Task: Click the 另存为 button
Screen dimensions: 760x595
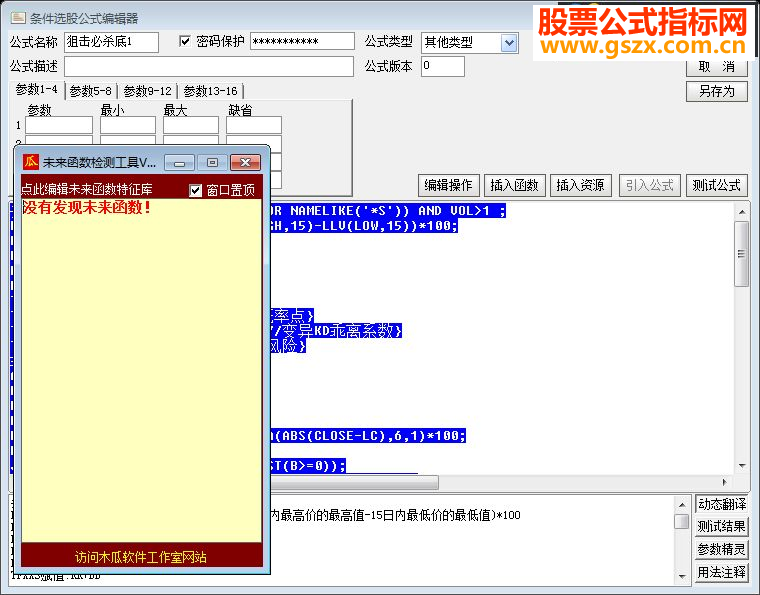Action: [x=717, y=91]
